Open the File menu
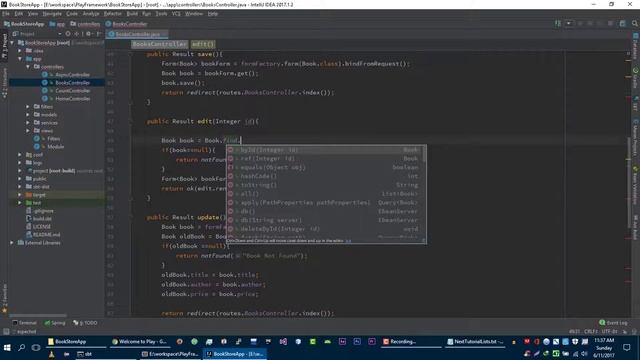 (x=6, y=13)
